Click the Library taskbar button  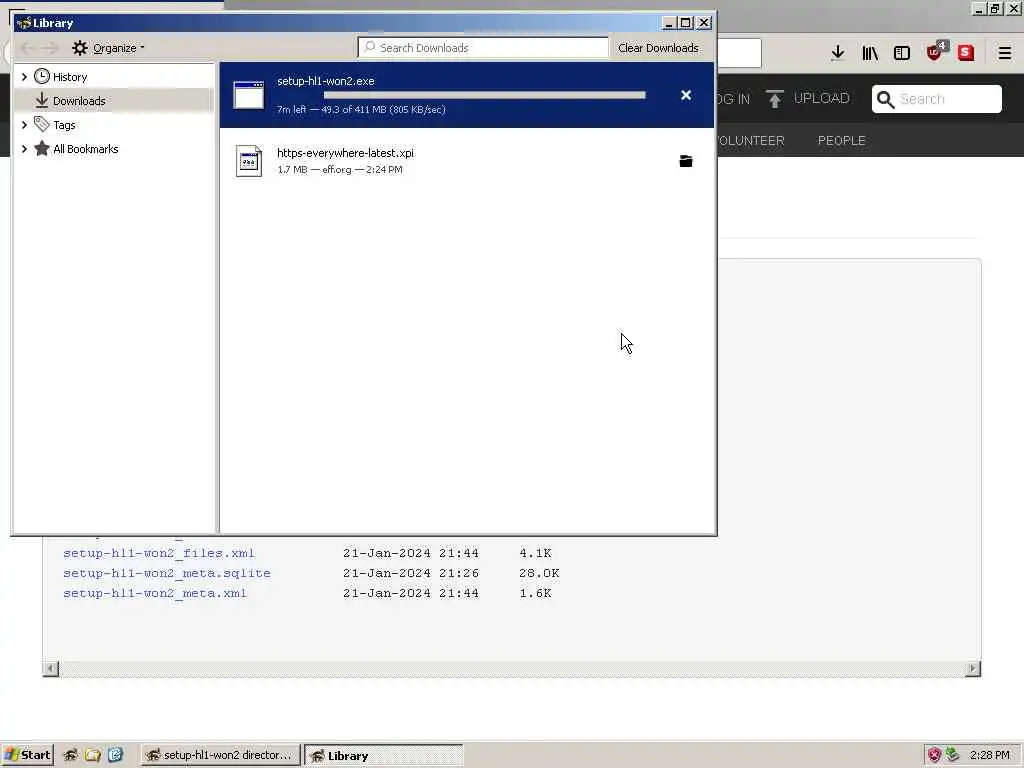[383, 756]
